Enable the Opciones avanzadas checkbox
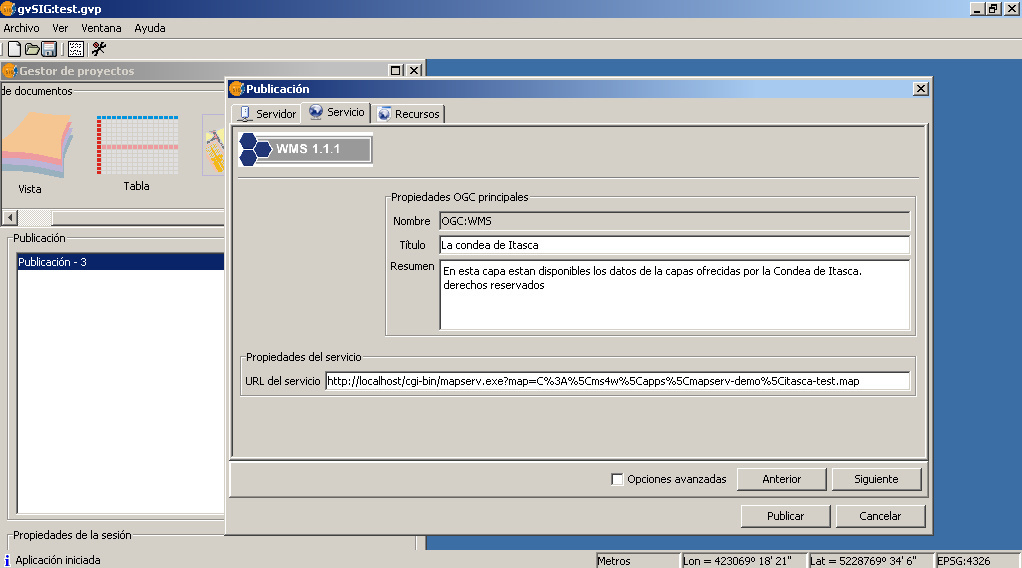This screenshot has height=568, width=1022. coord(617,479)
